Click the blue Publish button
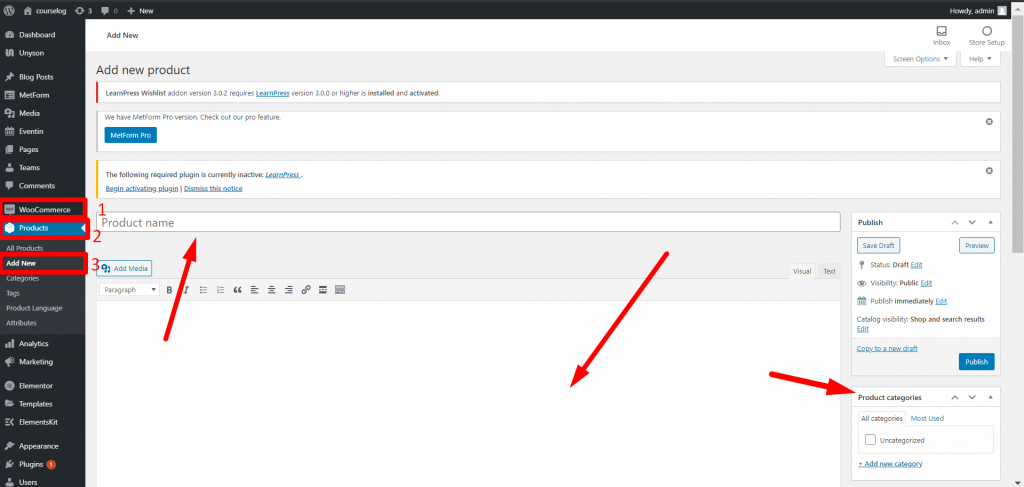Viewport: 1024px width, 487px height. [x=976, y=362]
